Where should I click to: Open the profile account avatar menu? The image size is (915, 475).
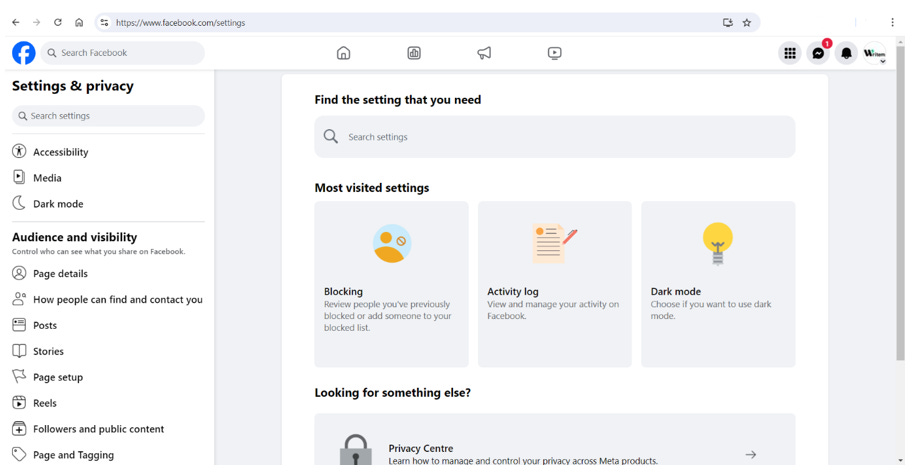click(874, 53)
